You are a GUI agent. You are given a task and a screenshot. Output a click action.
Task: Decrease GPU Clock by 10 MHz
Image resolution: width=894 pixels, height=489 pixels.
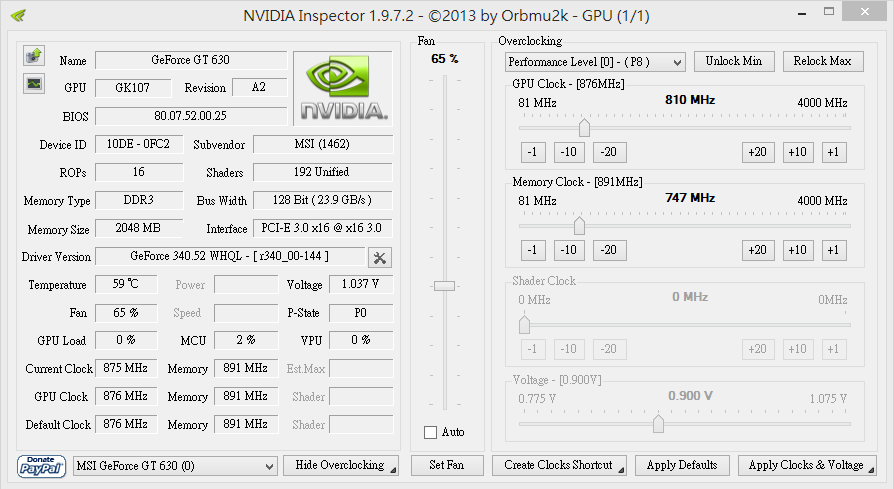569,152
